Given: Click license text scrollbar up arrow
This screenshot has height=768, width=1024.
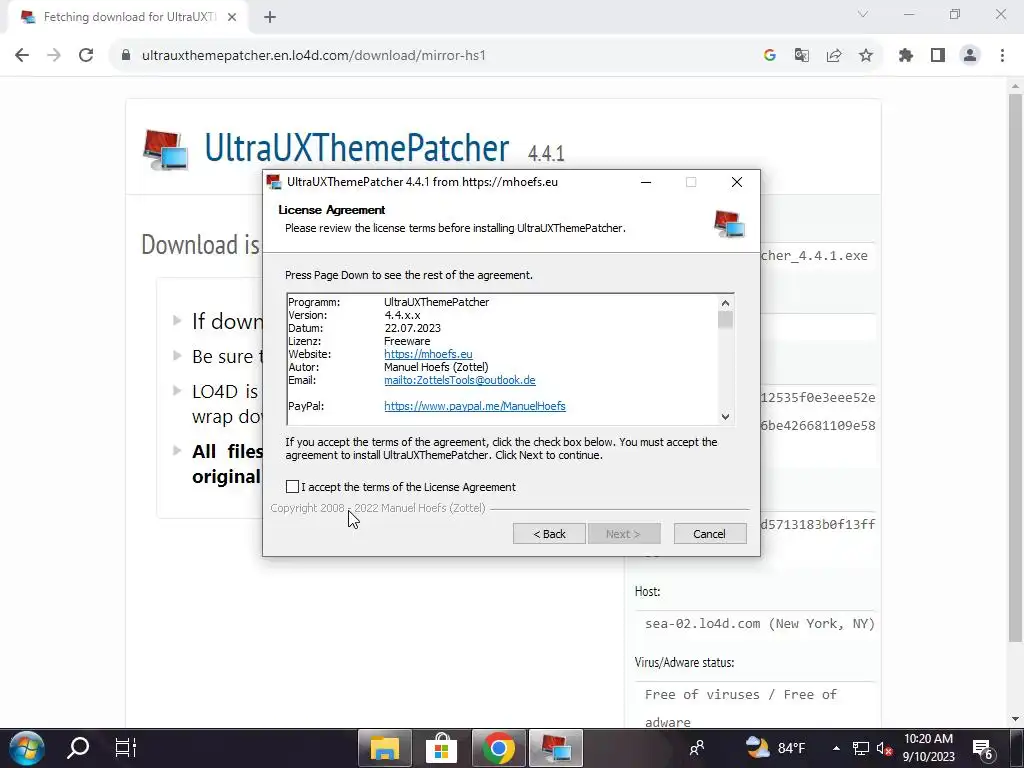Looking at the screenshot, I should click(x=725, y=303).
